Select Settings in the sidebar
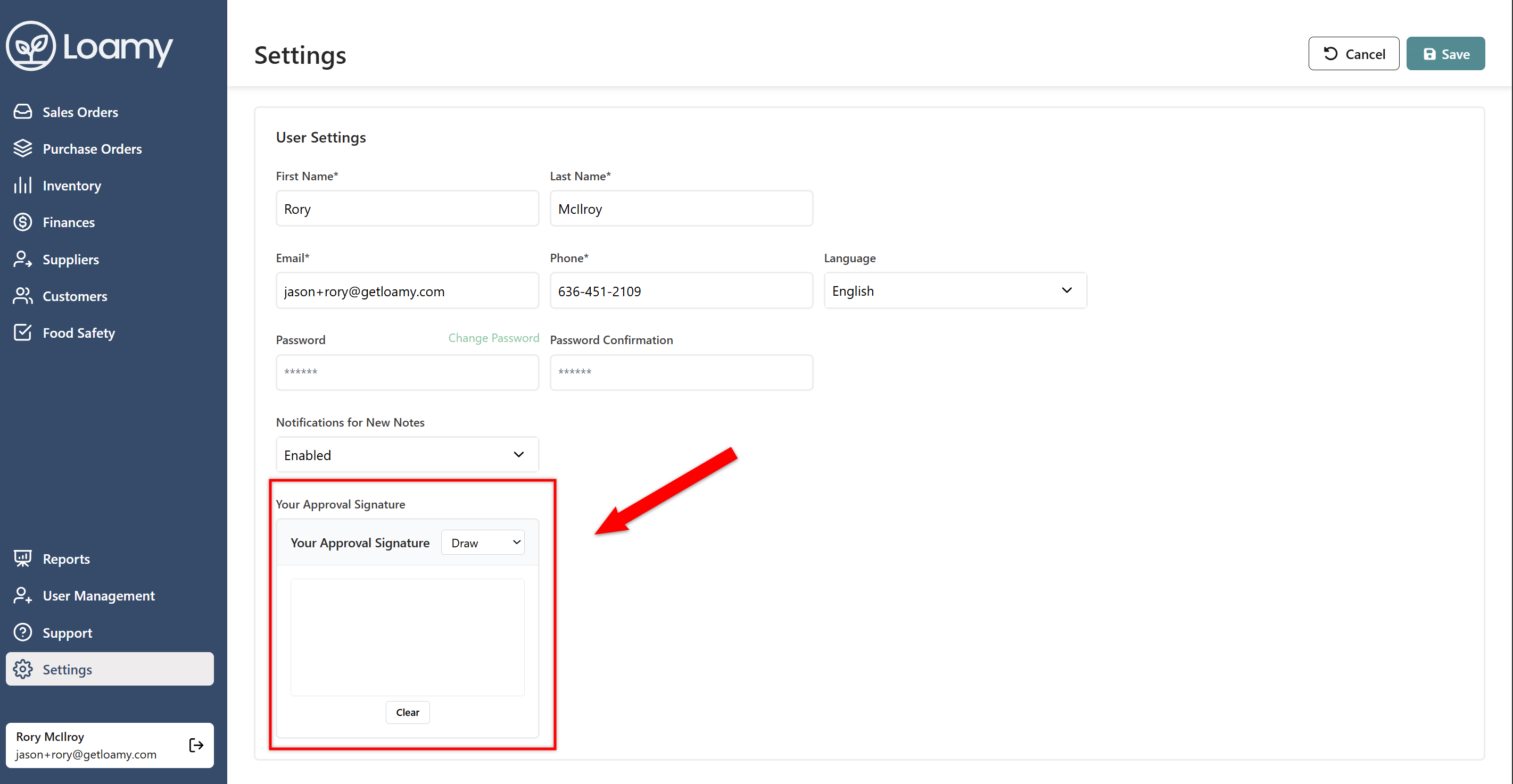Image resolution: width=1513 pixels, height=784 pixels. tap(110, 669)
